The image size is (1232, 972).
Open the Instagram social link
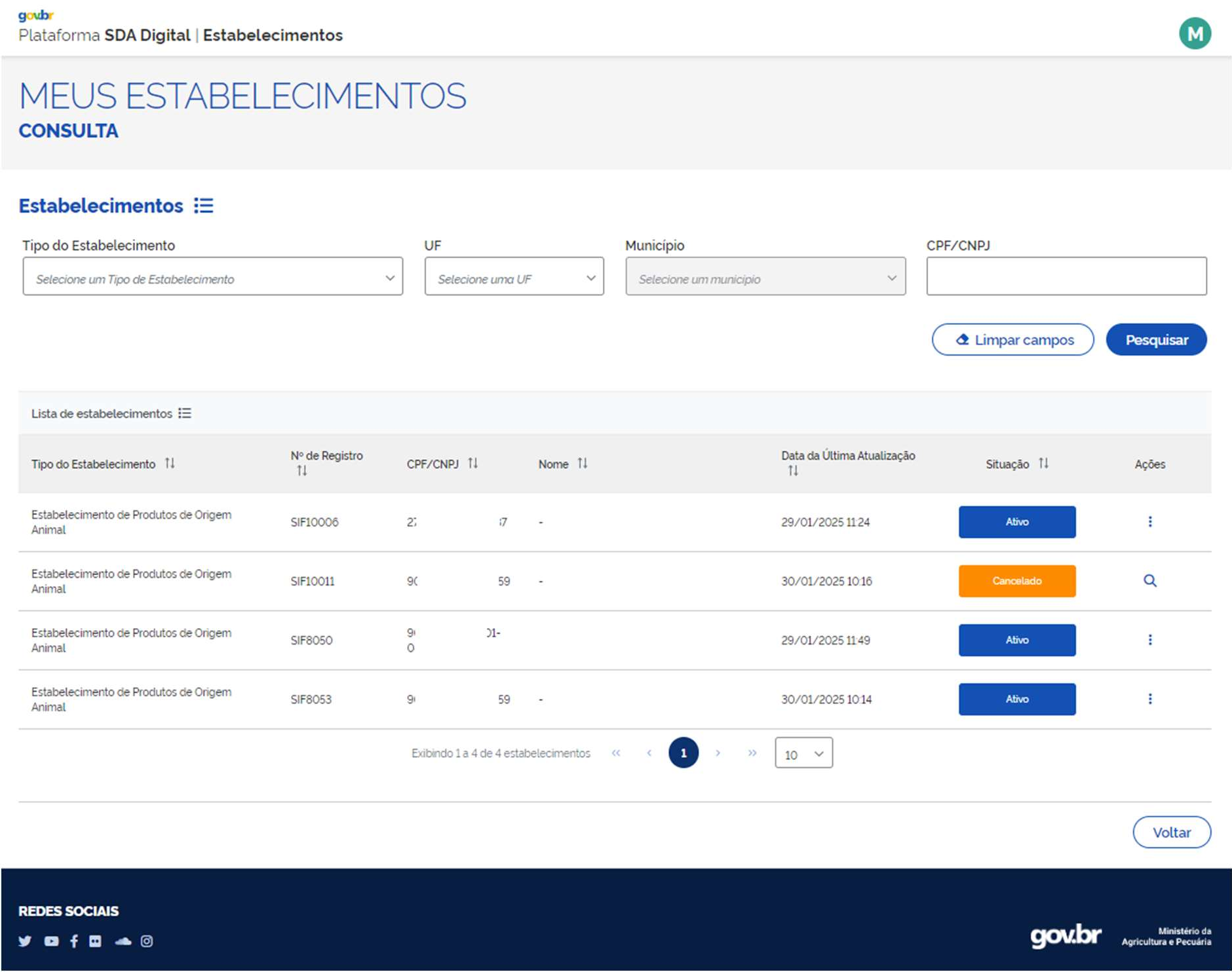(147, 941)
